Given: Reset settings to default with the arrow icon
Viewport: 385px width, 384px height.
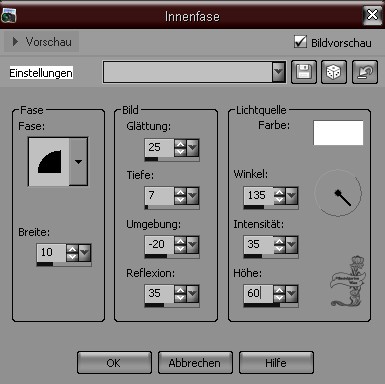Looking at the screenshot, I should click(365, 72).
